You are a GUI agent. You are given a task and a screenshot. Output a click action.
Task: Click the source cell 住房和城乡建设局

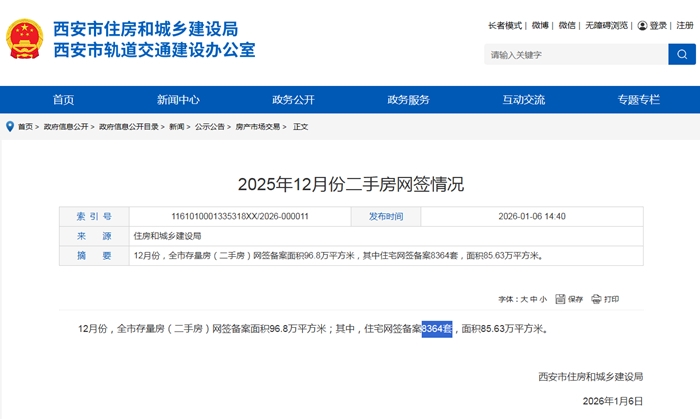pyautogui.click(x=386, y=236)
